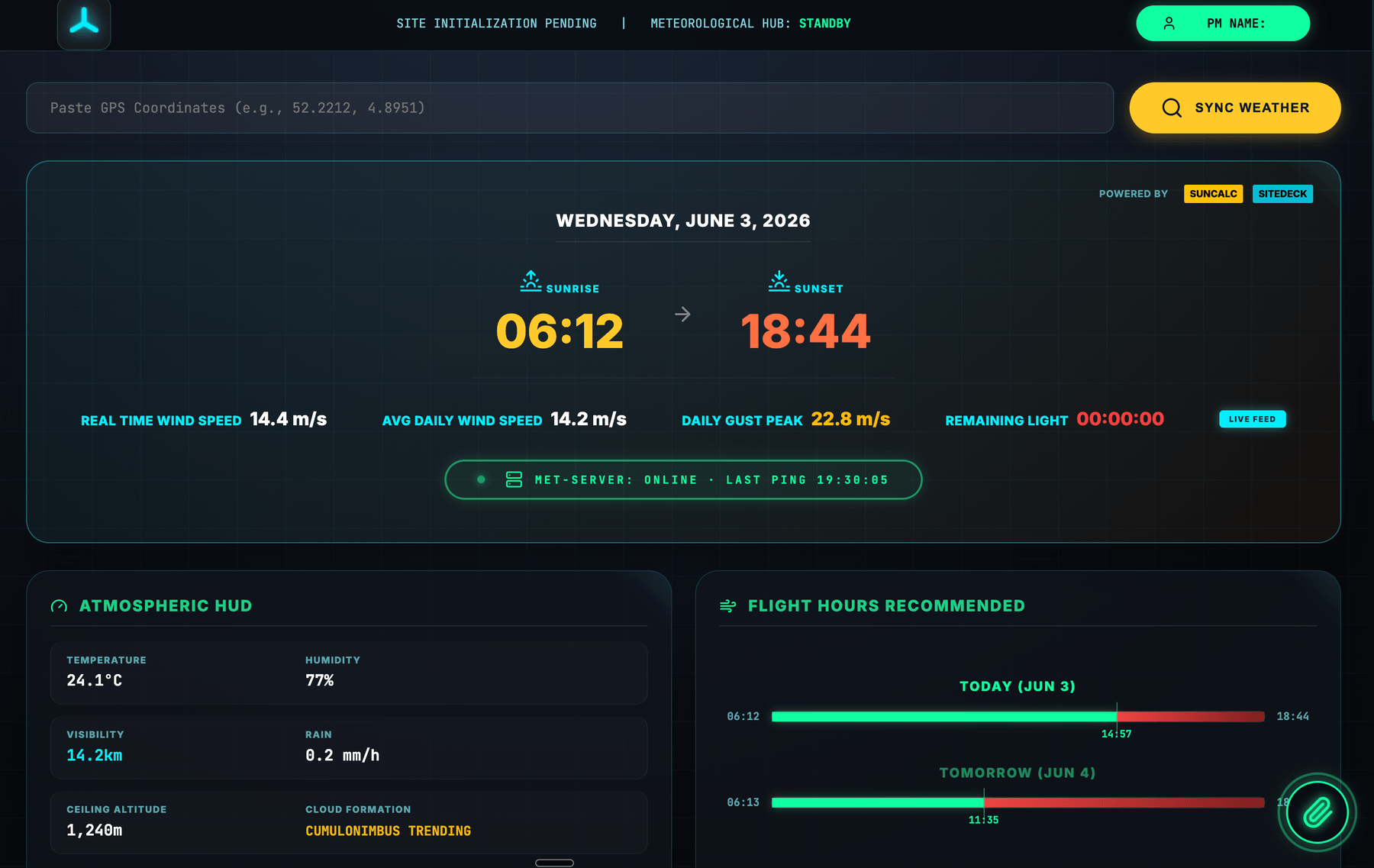Click the gauge icon beside Atmospheric HUD
The width and height of the screenshot is (1374, 868).
[59, 606]
